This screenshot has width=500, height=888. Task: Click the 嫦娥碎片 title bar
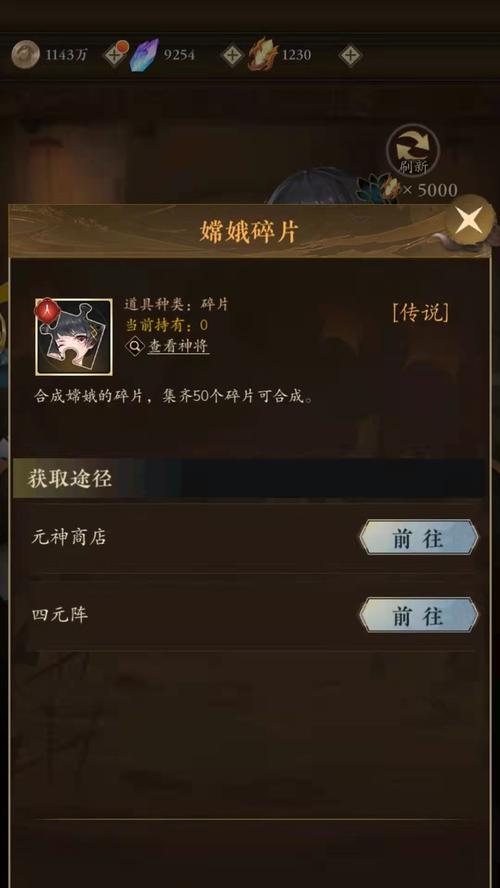point(249,232)
